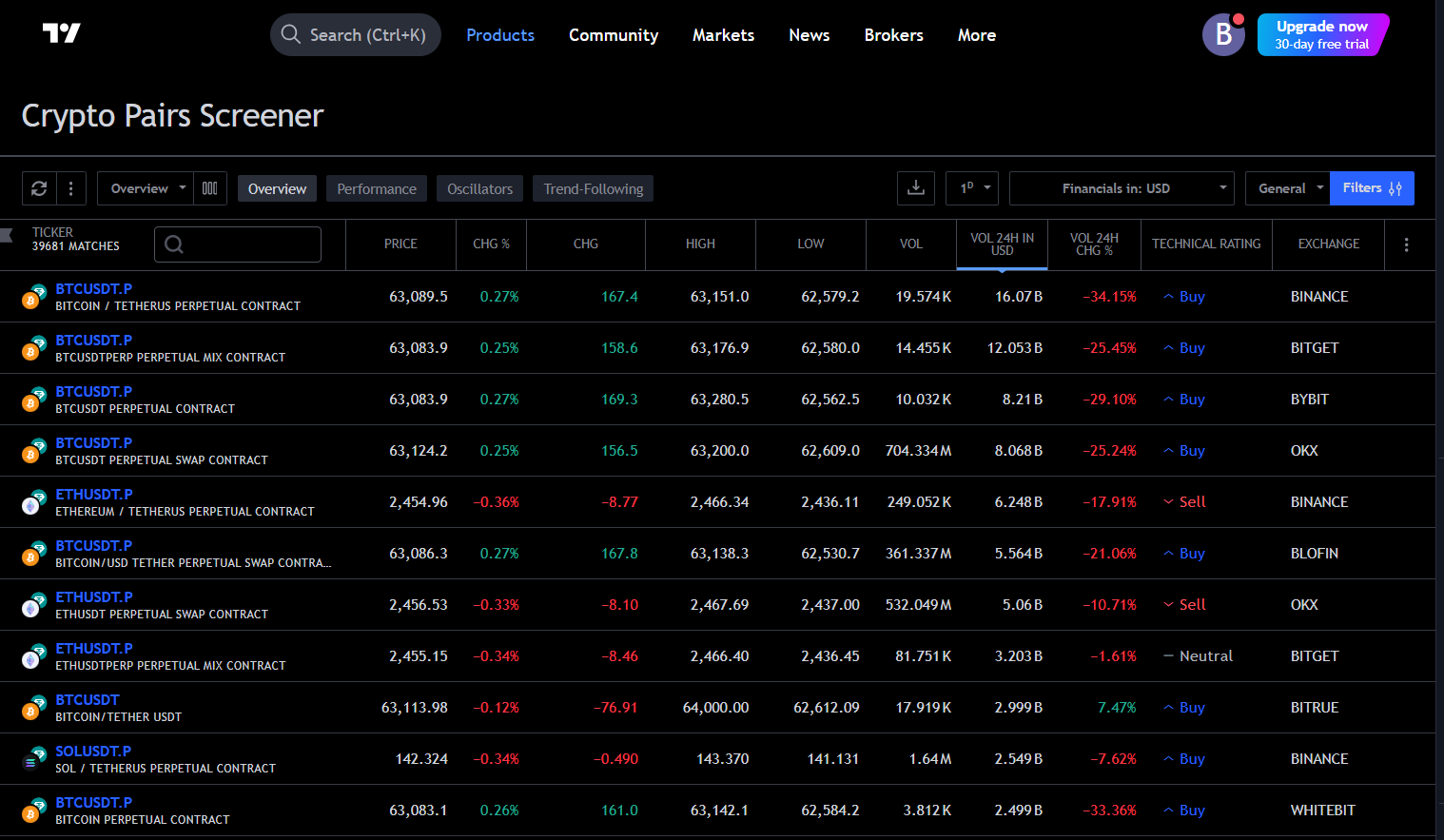Viewport: 1444px width, 840px height.
Task: Click Ethereum logo for BINANCE ETHUSDT.P row
Action: (x=33, y=502)
